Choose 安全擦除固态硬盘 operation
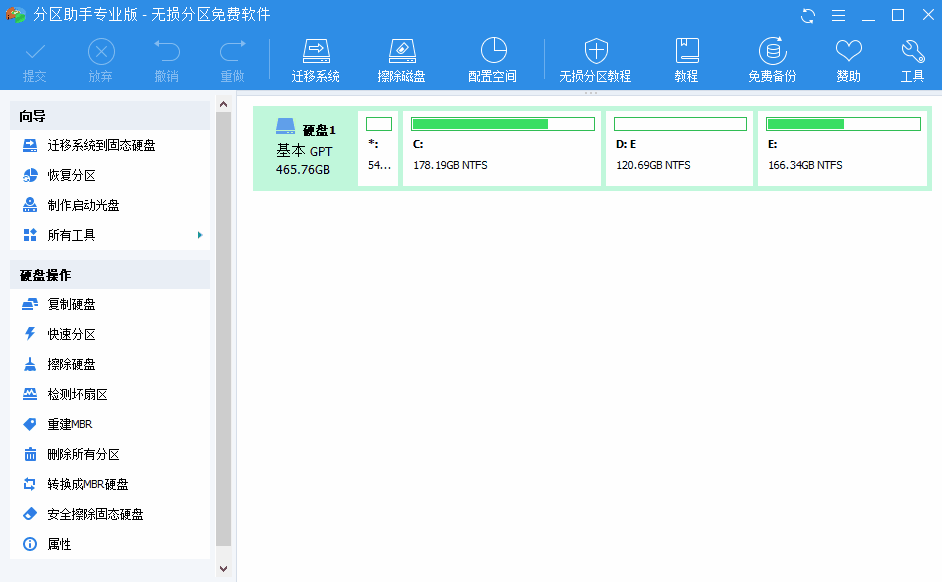Screen dimensions: 942x582 pyautogui.click(x=110, y=514)
